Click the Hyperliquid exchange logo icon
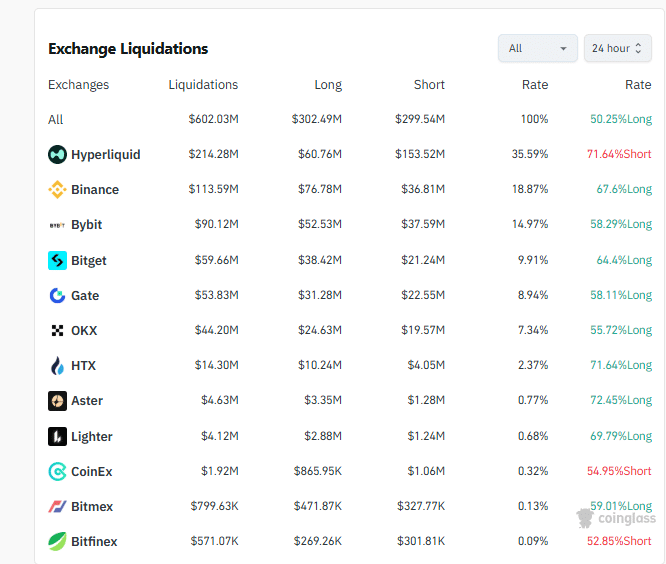 point(57,154)
